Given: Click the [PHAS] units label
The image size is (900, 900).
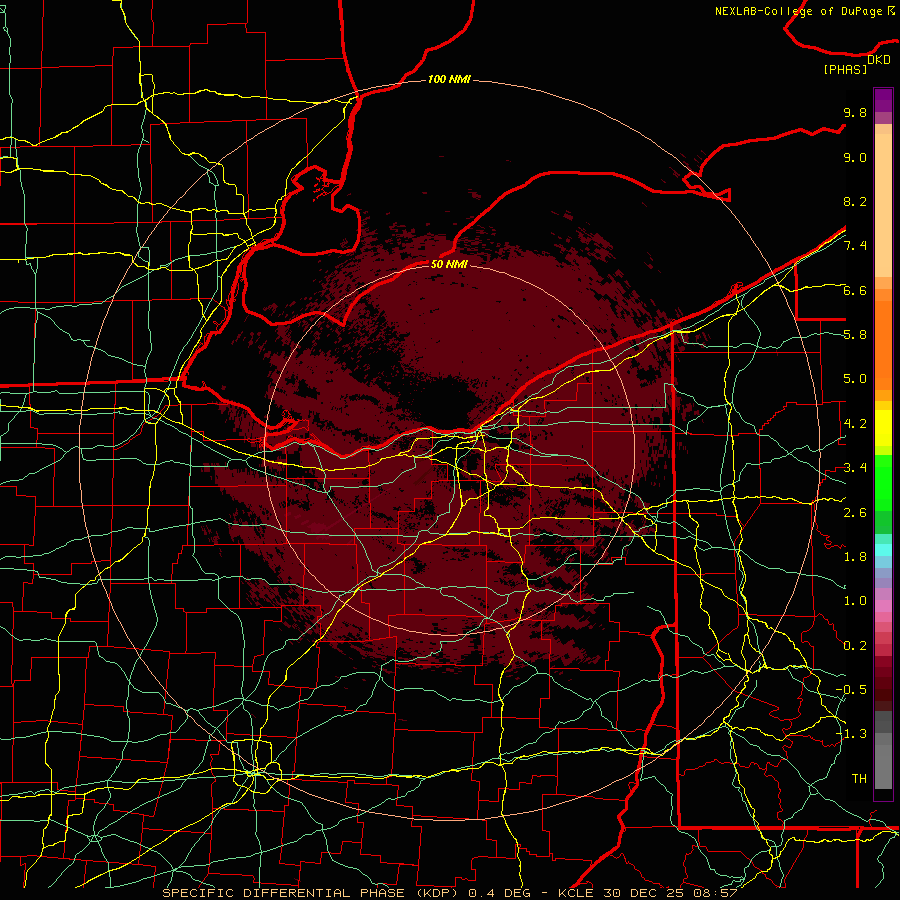Looking at the screenshot, I should pyautogui.click(x=845, y=70).
